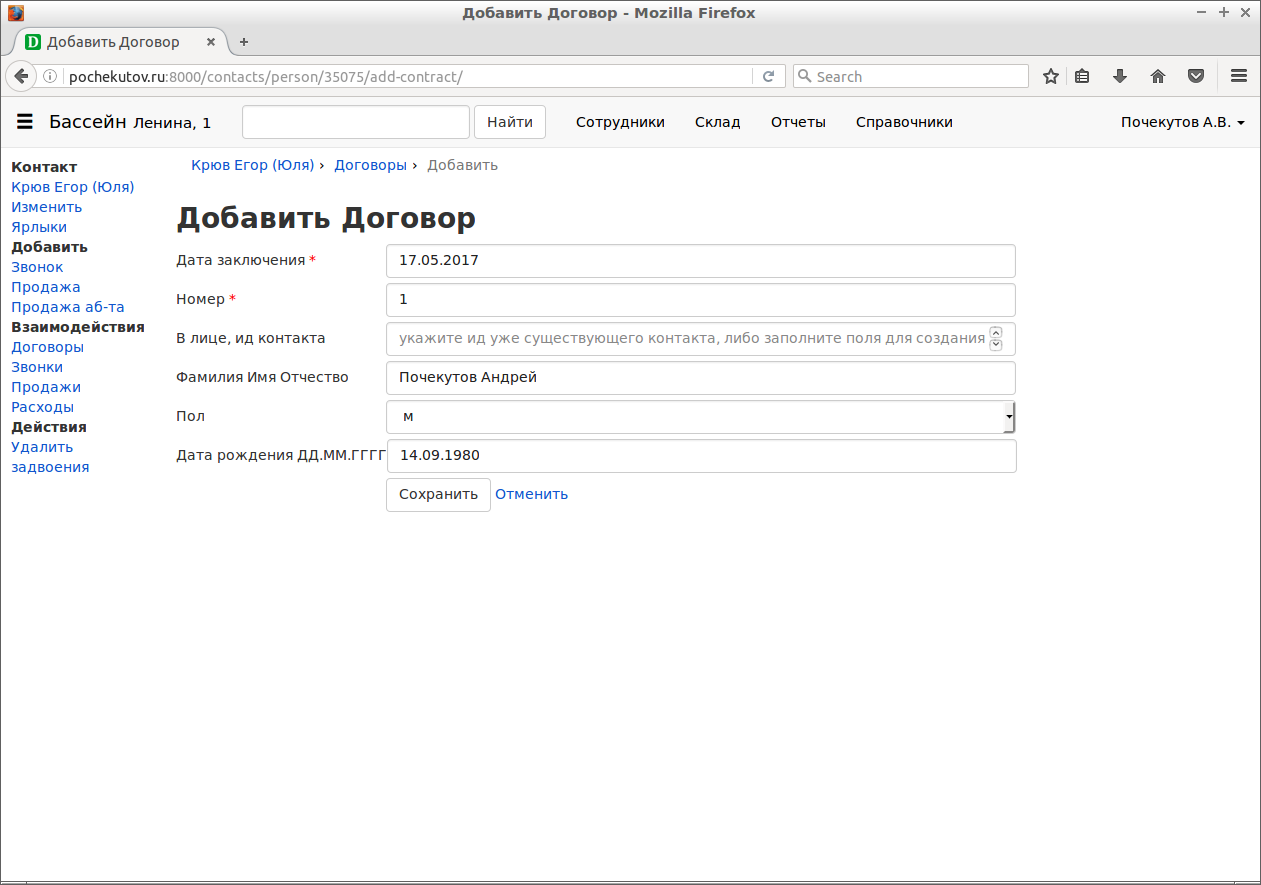Open the Справочники menu item

(904, 122)
